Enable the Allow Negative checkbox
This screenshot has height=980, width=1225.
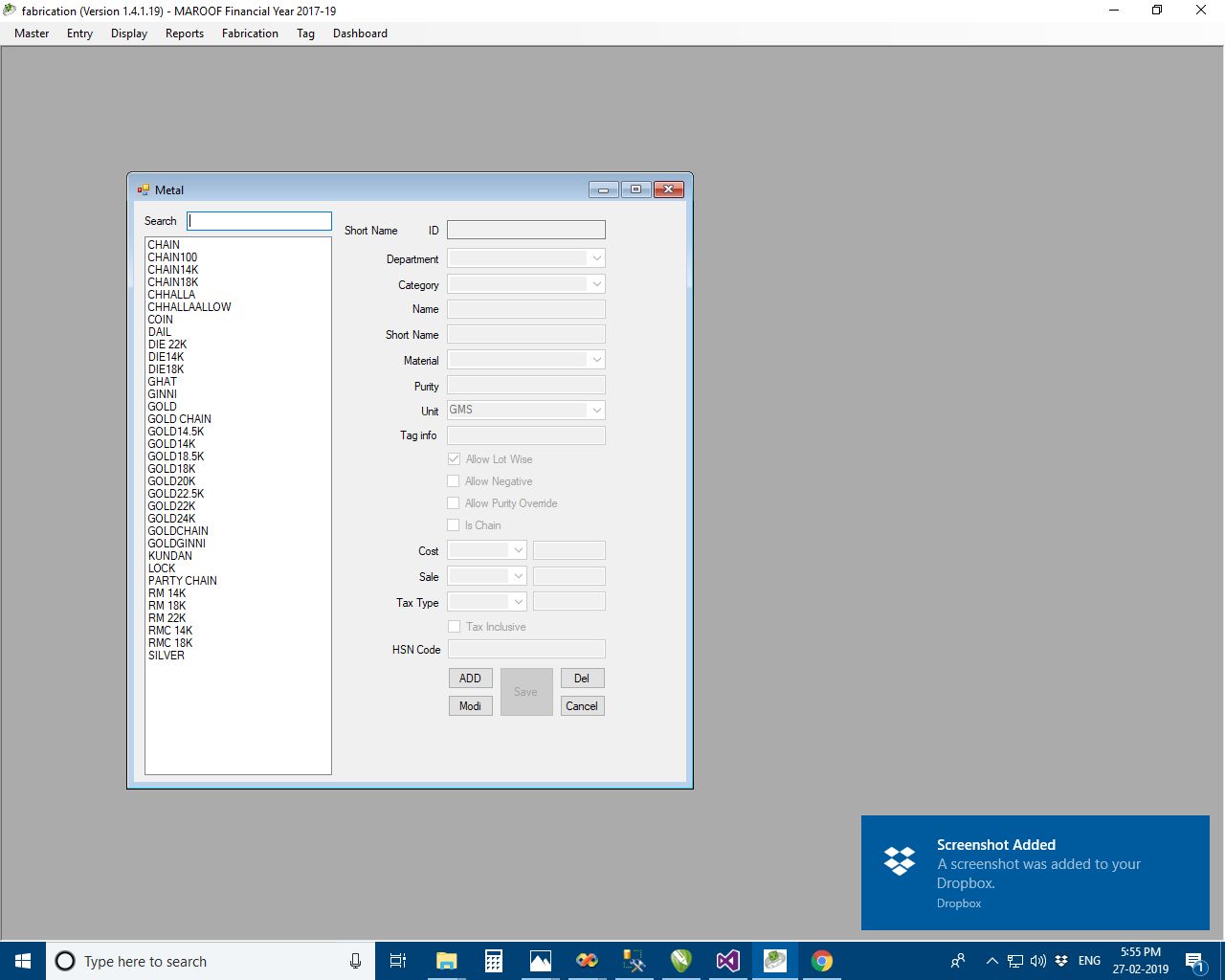tap(455, 481)
